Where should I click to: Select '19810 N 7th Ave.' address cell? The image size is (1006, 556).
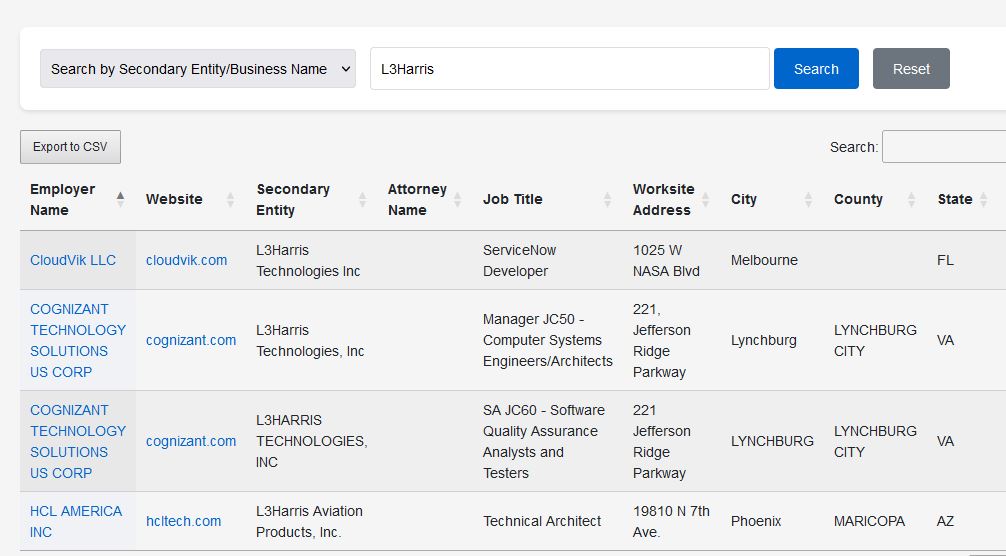pyautogui.click(x=671, y=521)
